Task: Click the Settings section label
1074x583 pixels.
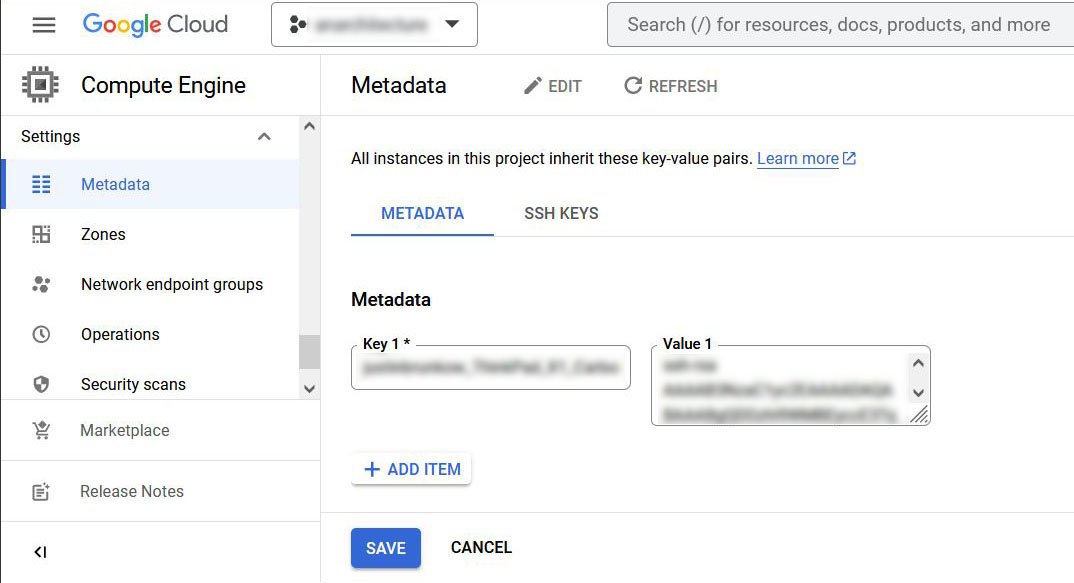Action: pyautogui.click(x=51, y=136)
